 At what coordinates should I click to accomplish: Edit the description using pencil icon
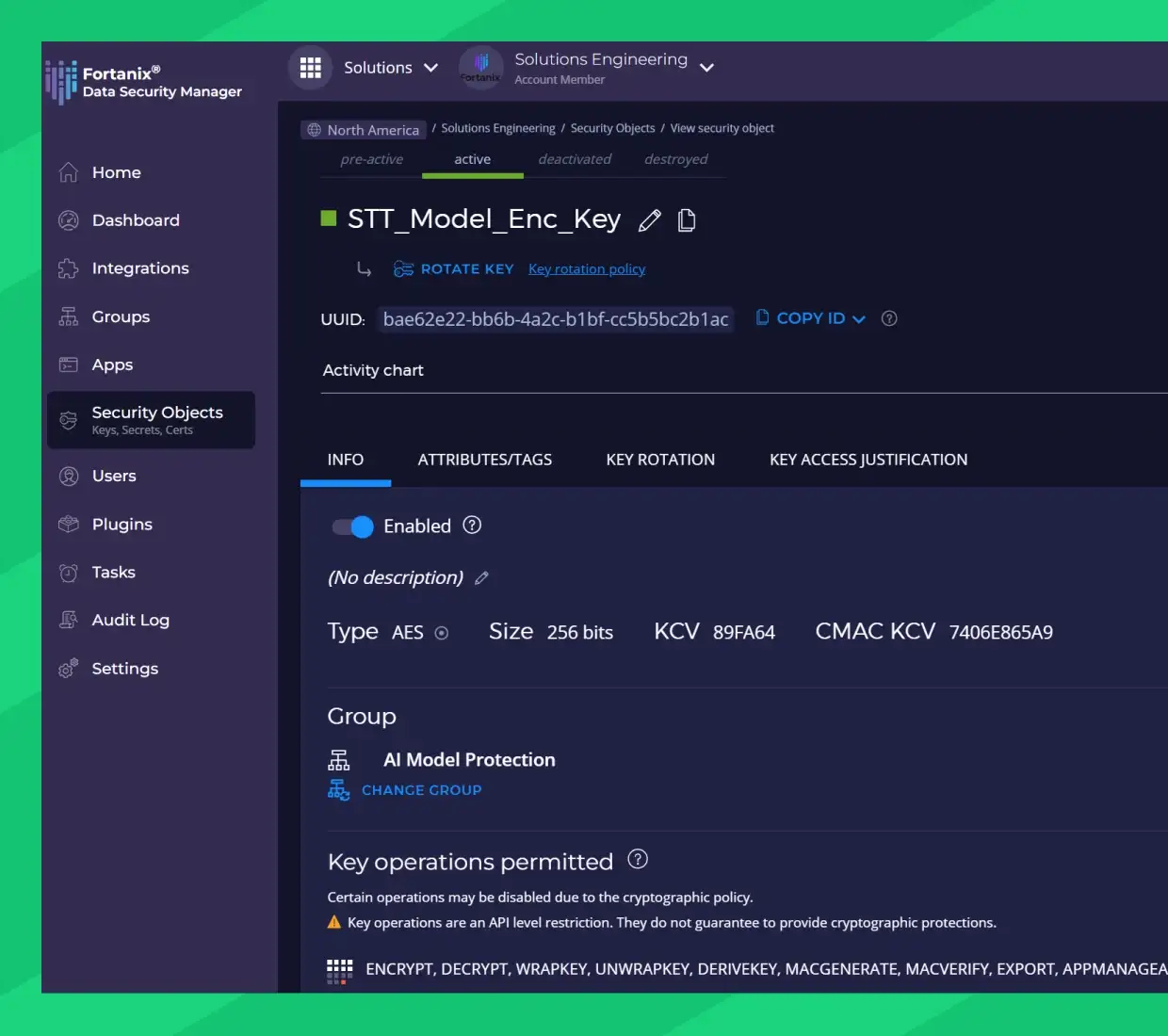481,578
